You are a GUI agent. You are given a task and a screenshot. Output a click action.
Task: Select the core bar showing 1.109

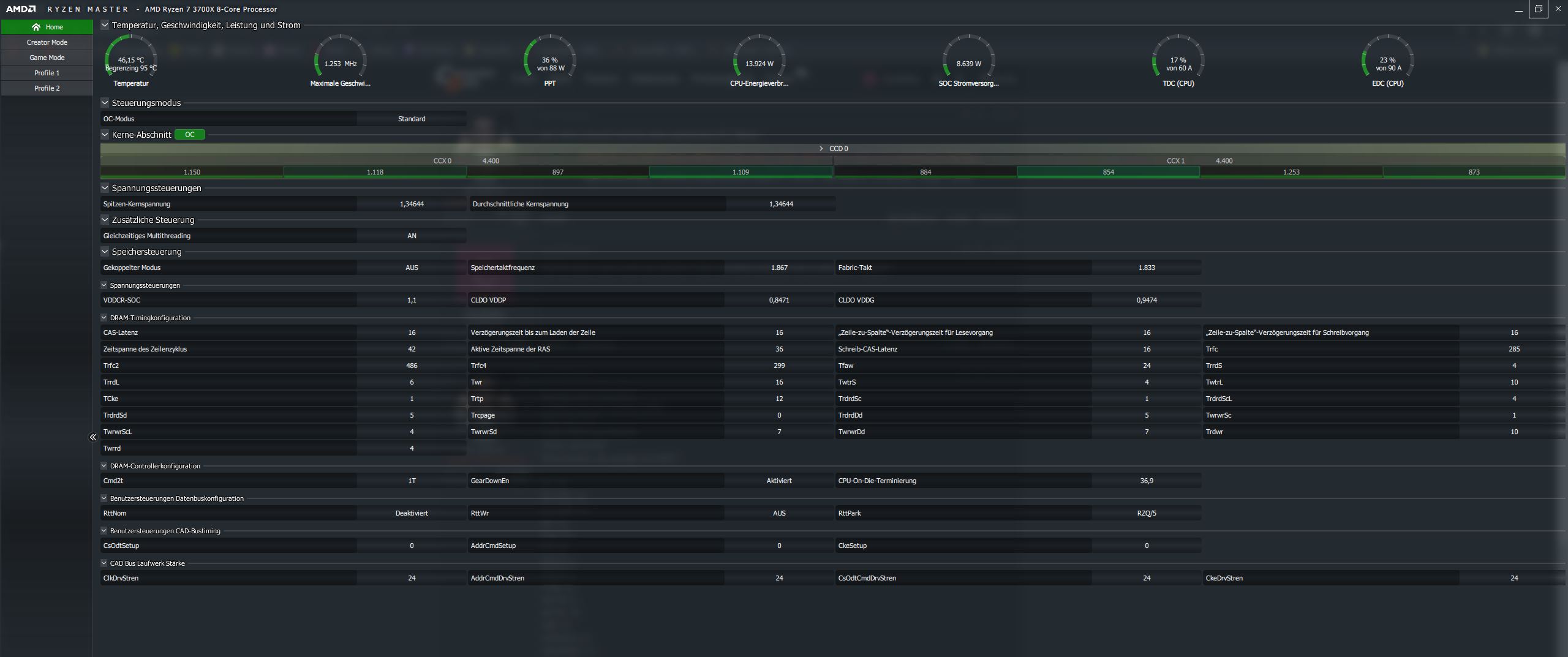pos(741,173)
